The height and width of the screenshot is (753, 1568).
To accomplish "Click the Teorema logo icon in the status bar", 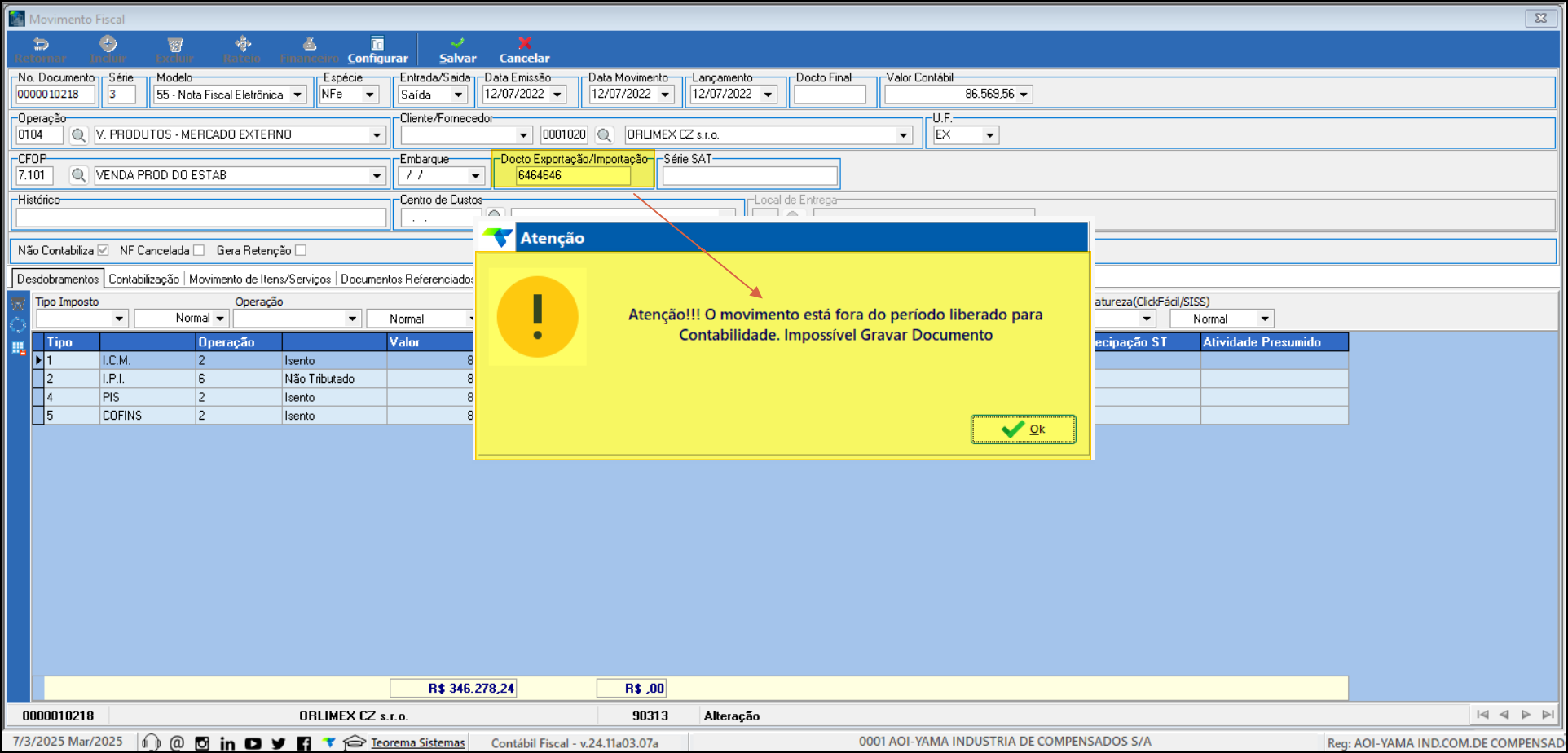I will pos(328,742).
